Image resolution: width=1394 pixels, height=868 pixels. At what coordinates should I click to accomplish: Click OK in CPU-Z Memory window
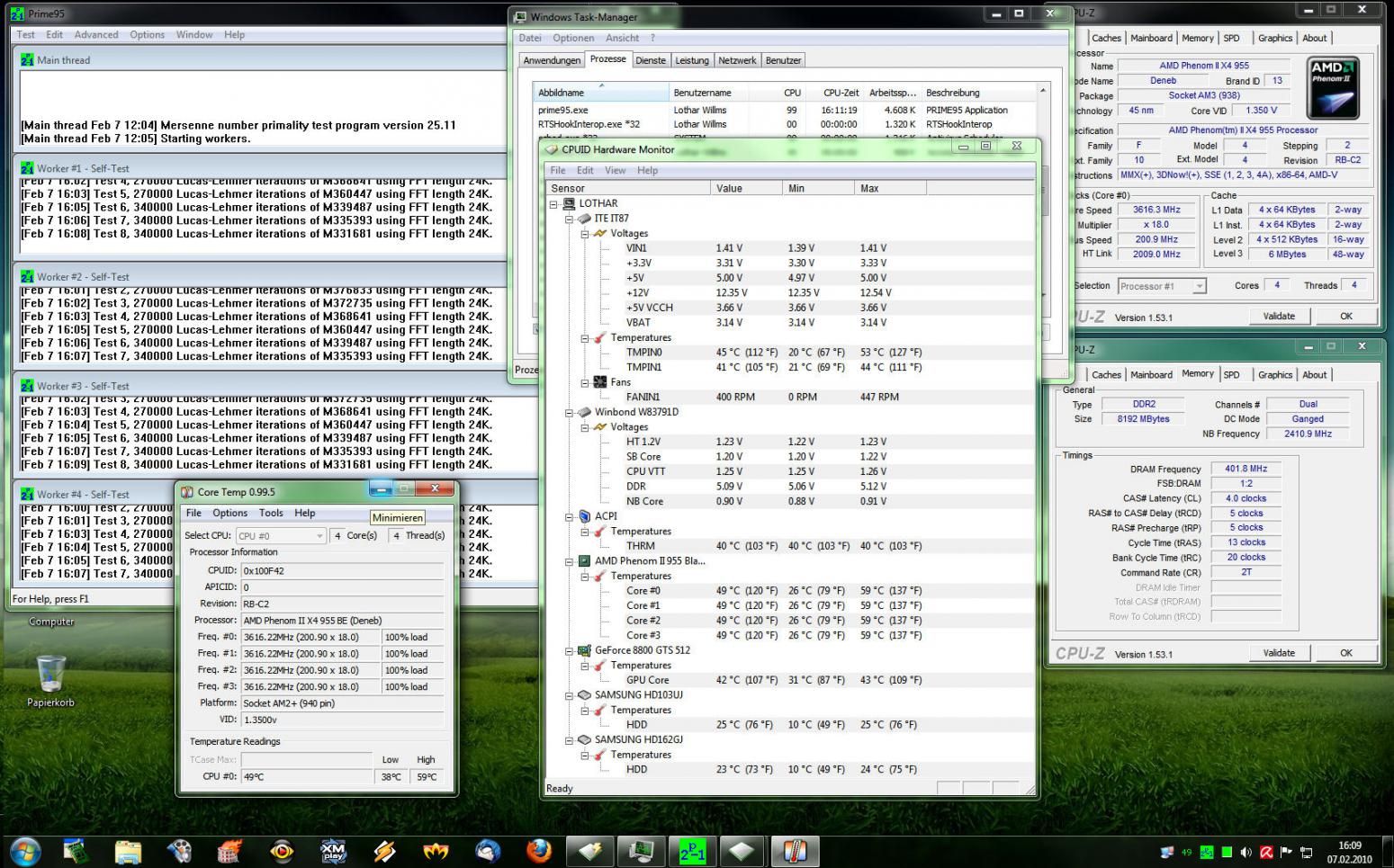tap(1345, 653)
